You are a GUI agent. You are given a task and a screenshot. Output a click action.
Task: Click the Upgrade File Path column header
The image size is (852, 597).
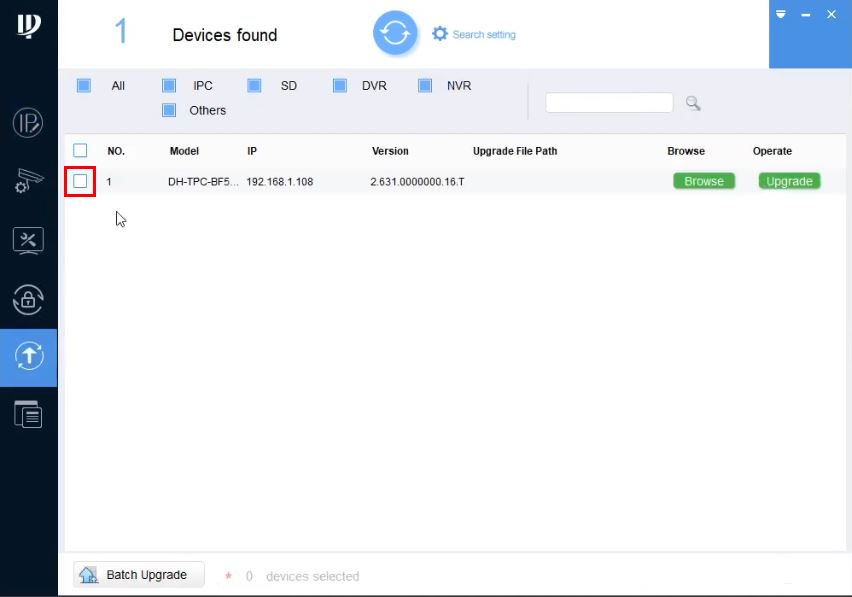(x=515, y=151)
